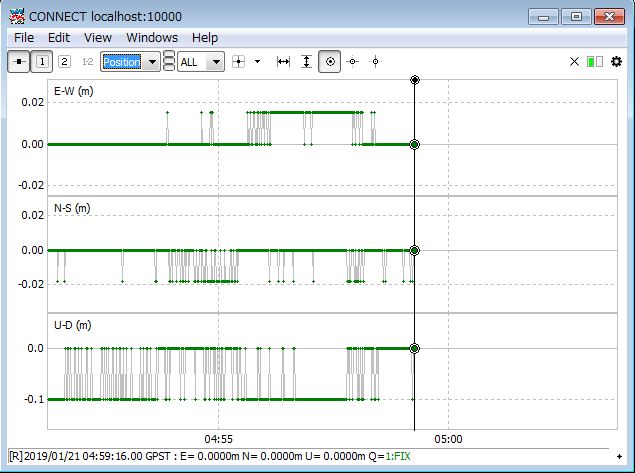Open the Edit menu
This screenshot has height=473, width=635.
[59, 37]
